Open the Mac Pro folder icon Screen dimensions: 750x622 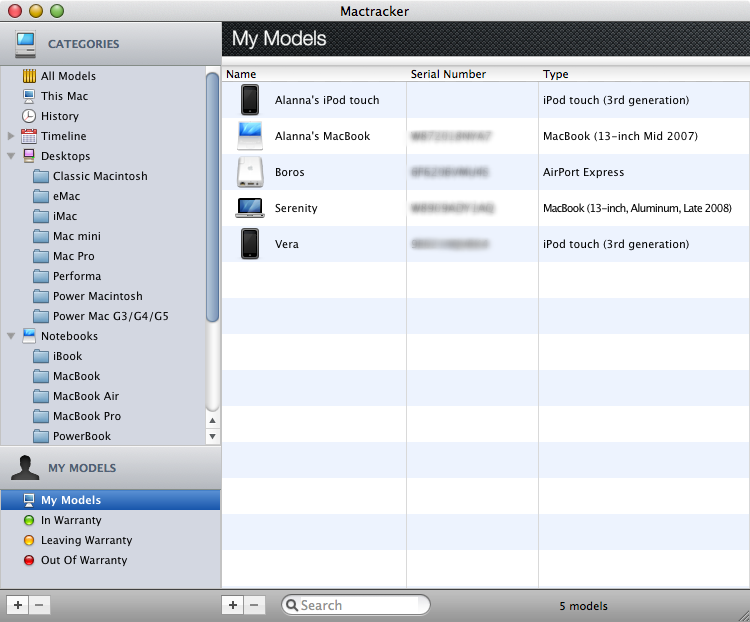pyautogui.click(x=41, y=256)
